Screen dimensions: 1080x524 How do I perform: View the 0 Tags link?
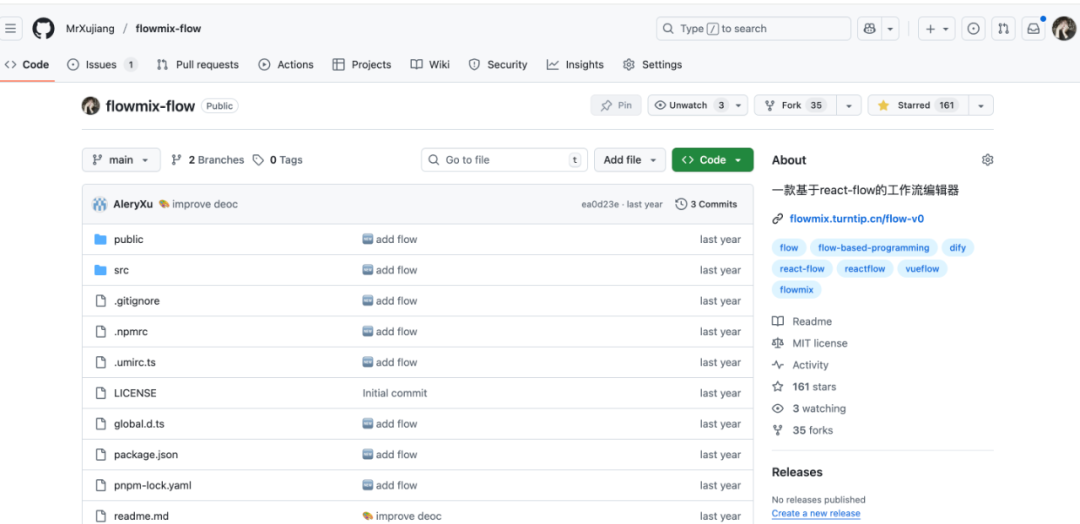278,160
